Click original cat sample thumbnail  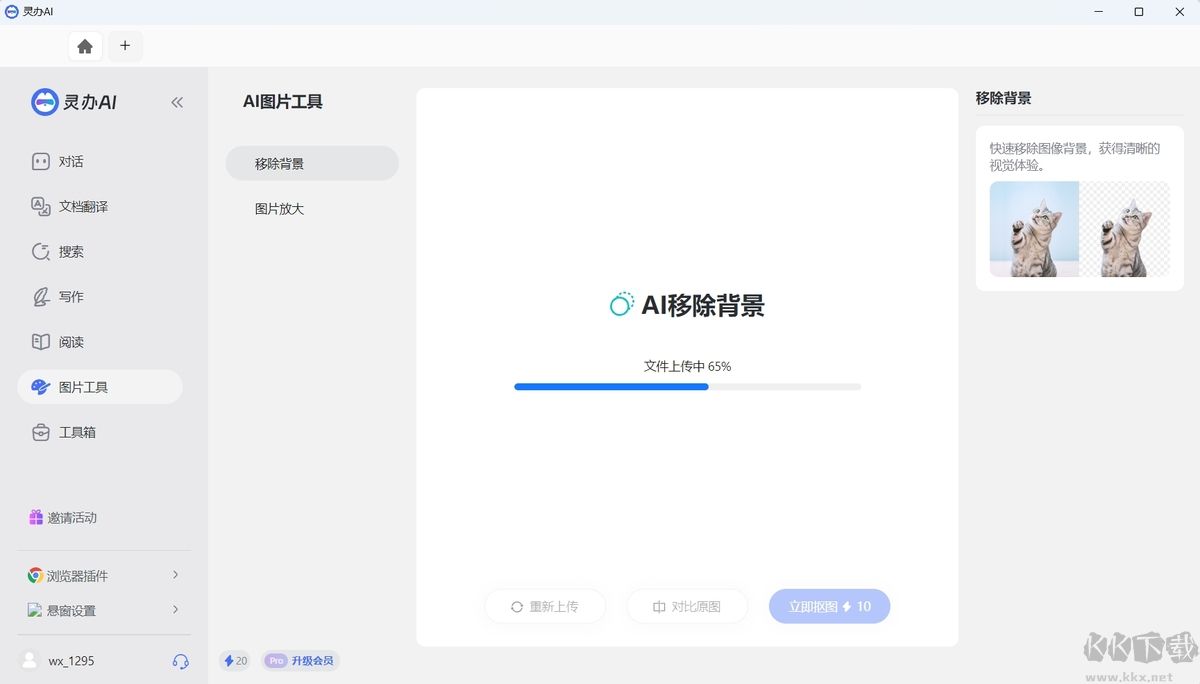(x=1034, y=229)
